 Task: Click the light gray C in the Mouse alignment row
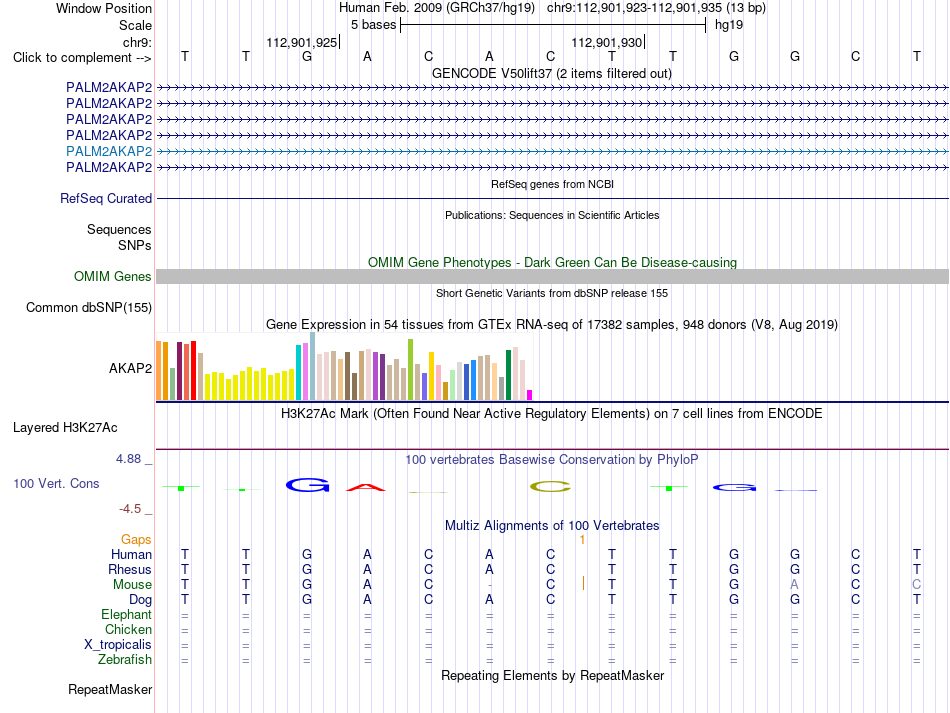pos(917,585)
